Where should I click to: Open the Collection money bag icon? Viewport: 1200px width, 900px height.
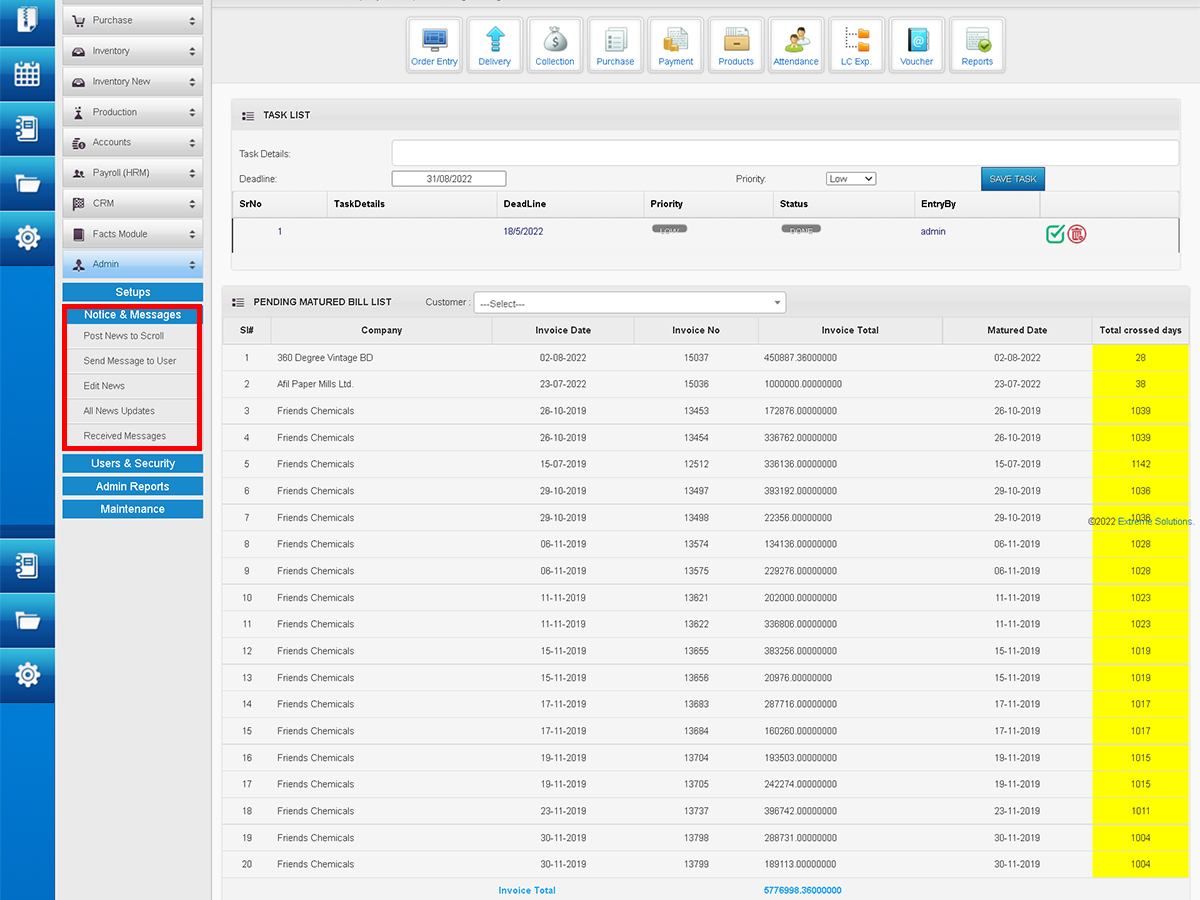555,46
